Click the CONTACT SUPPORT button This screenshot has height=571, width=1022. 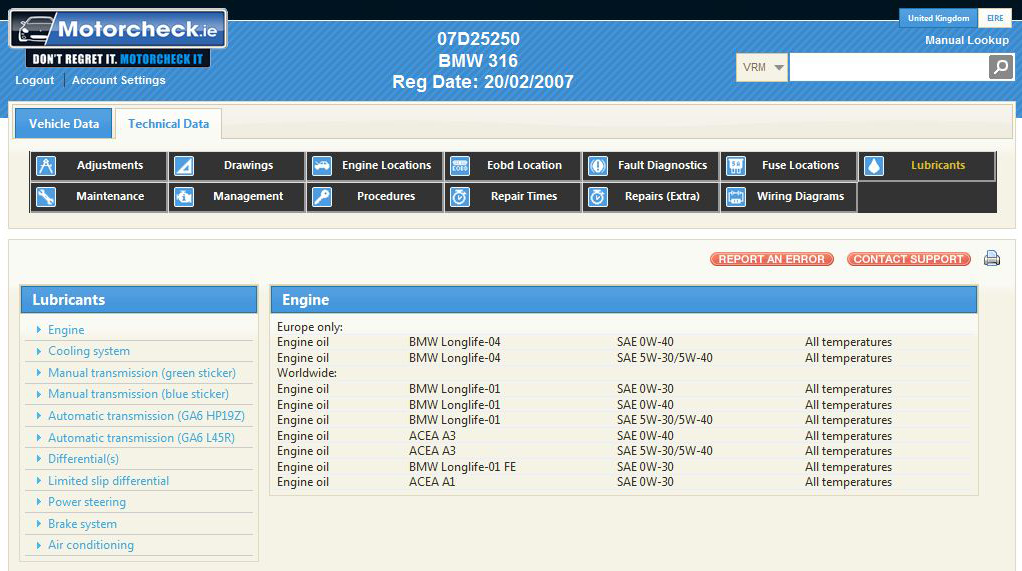[909, 259]
